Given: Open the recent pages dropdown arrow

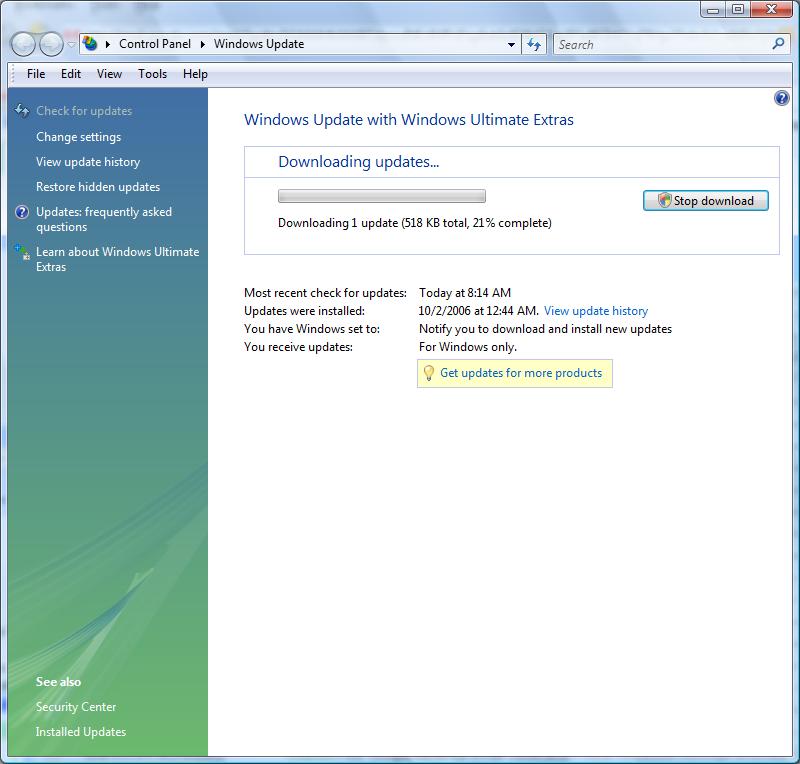Looking at the screenshot, I should pyautogui.click(x=71, y=45).
